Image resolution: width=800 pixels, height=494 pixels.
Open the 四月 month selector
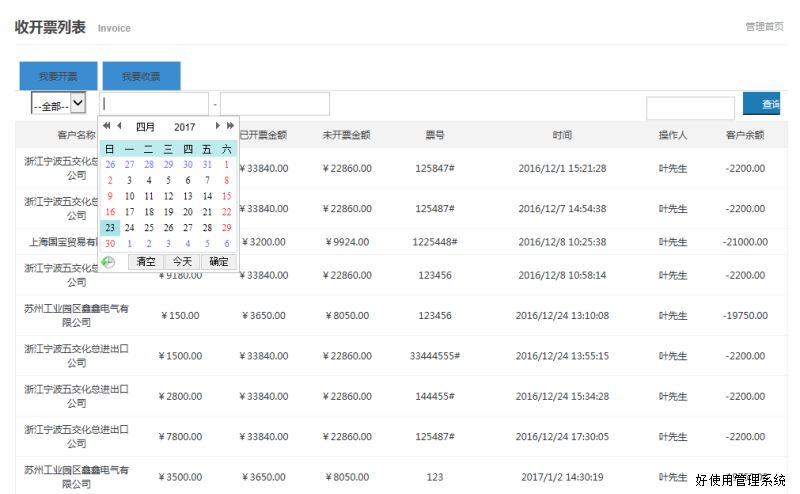pos(145,127)
